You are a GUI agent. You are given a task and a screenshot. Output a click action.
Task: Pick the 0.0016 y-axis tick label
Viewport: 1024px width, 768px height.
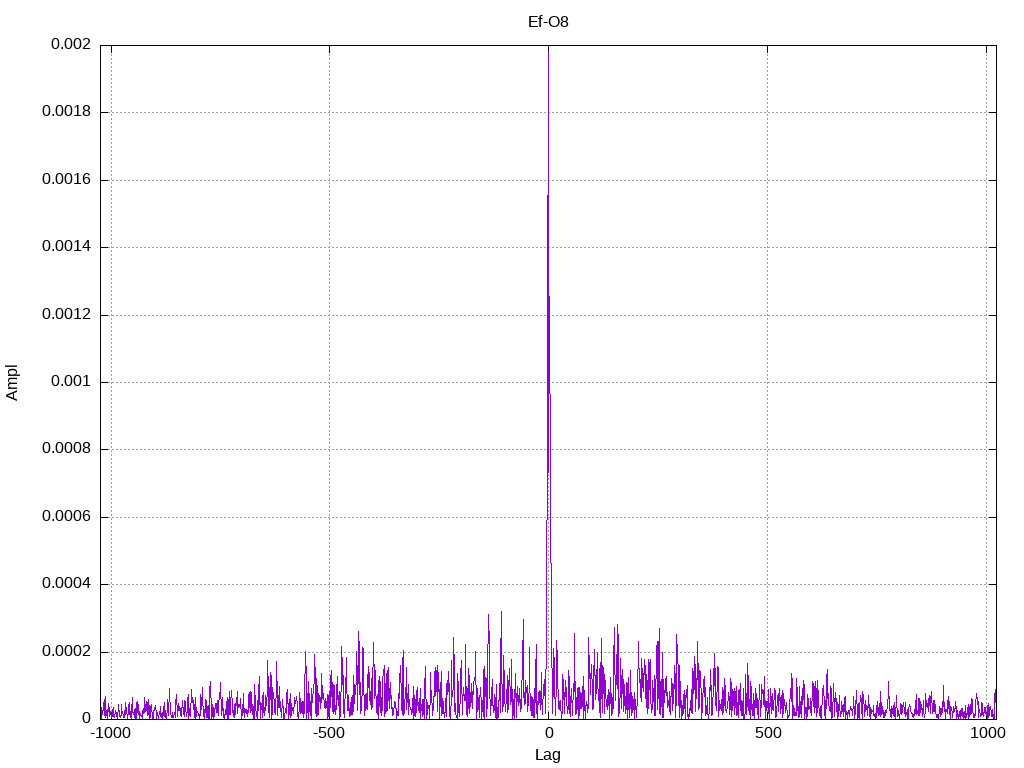click(66, 180)
